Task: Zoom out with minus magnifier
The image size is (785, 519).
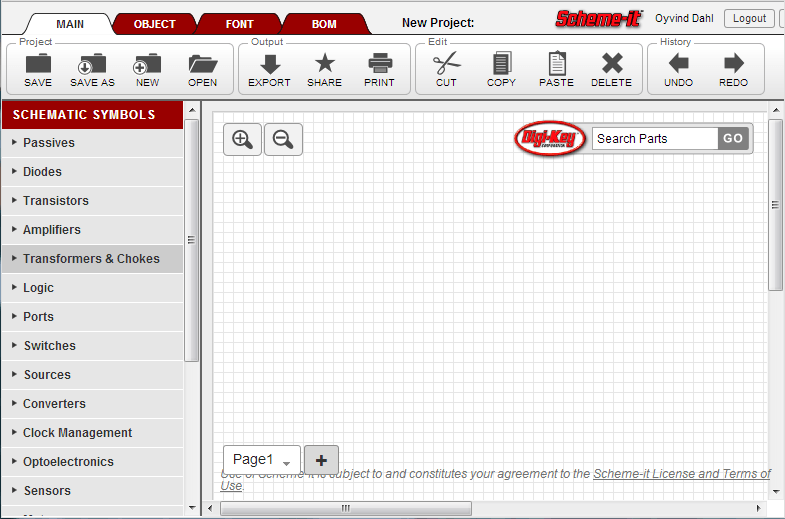Action: click(x=283, y=140)
